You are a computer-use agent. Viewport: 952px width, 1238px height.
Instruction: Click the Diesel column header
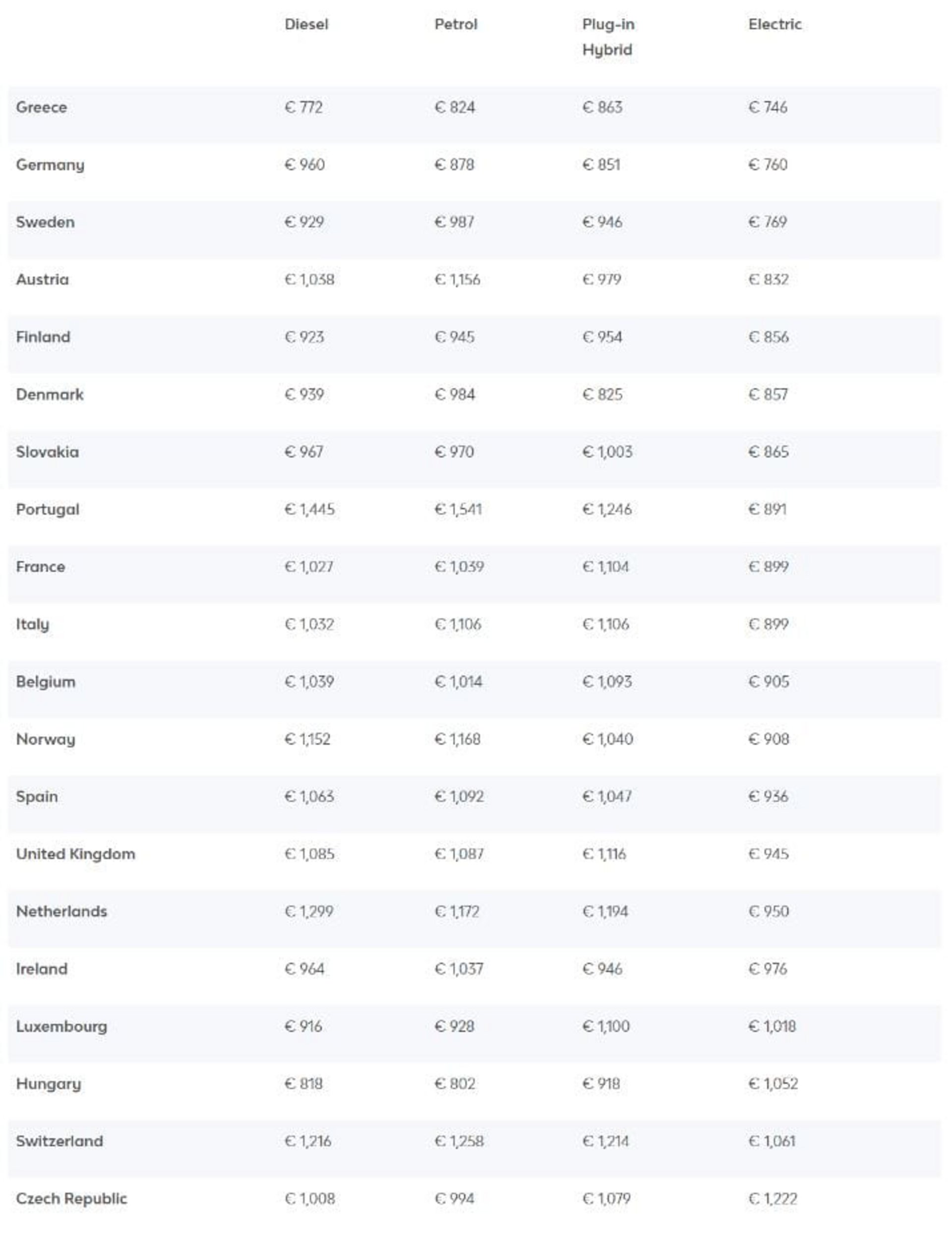(306, 24)
